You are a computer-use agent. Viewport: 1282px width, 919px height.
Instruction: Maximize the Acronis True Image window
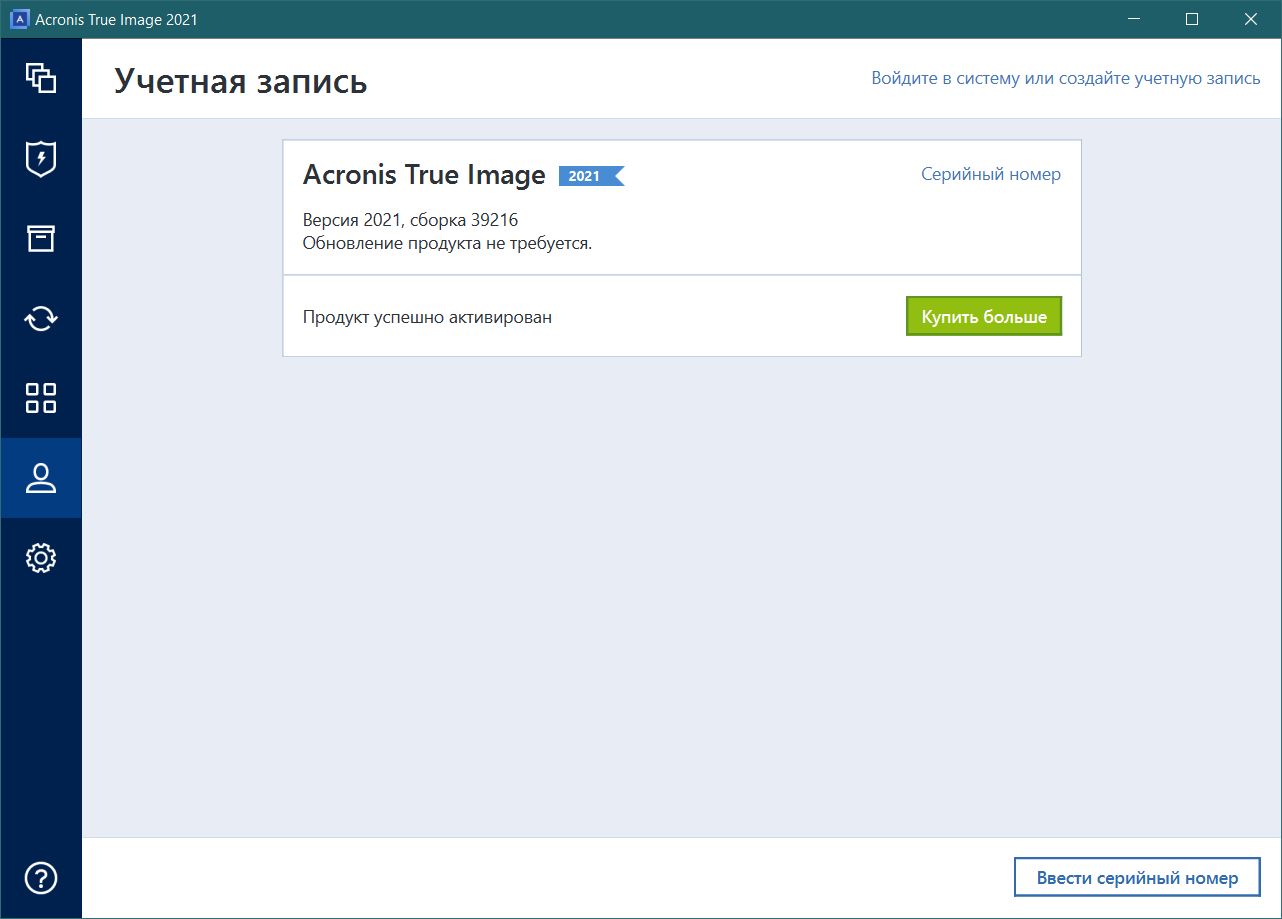click(1192, 20)
